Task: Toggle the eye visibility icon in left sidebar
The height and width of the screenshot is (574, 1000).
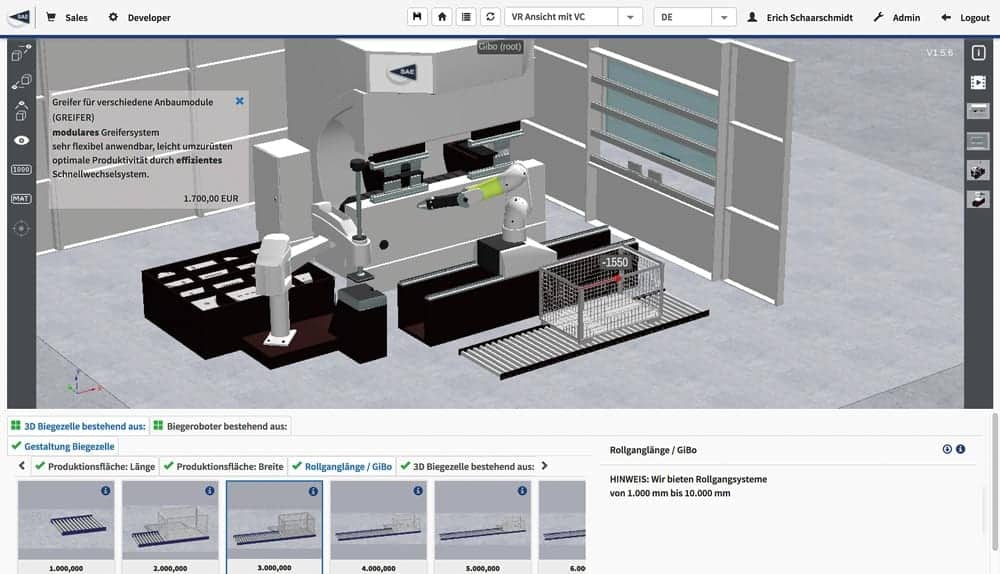Action: coord(21,141)
